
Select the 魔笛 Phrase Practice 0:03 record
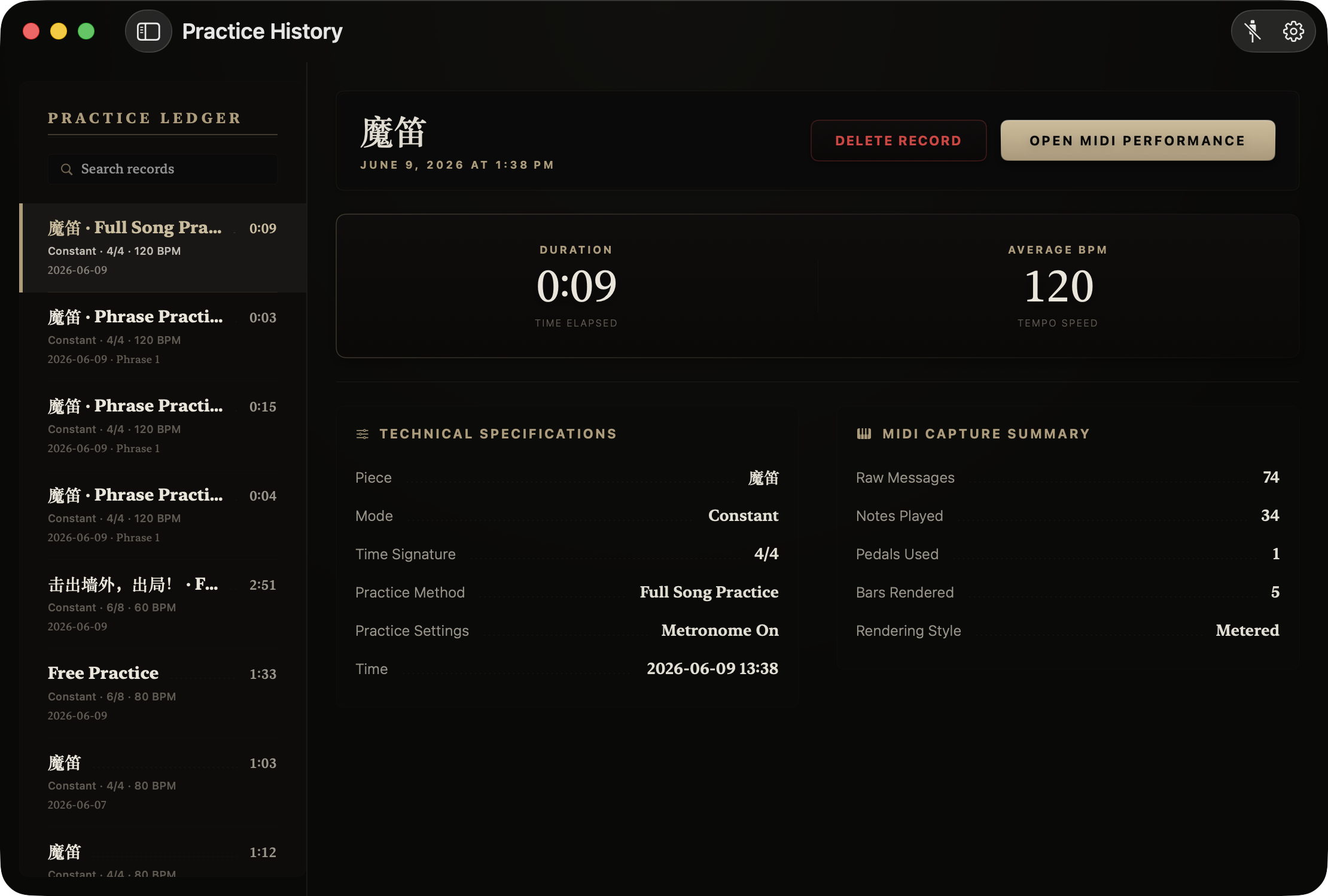click(163, 337)
